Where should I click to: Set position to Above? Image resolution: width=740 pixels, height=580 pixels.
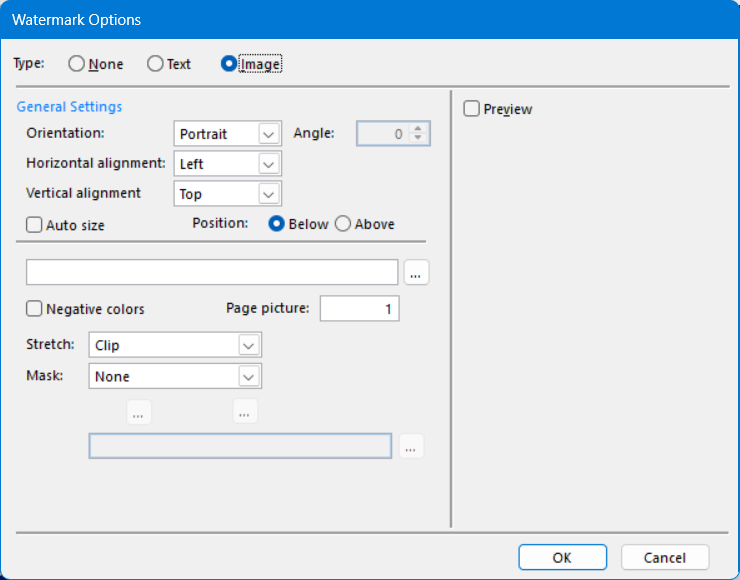343,224
